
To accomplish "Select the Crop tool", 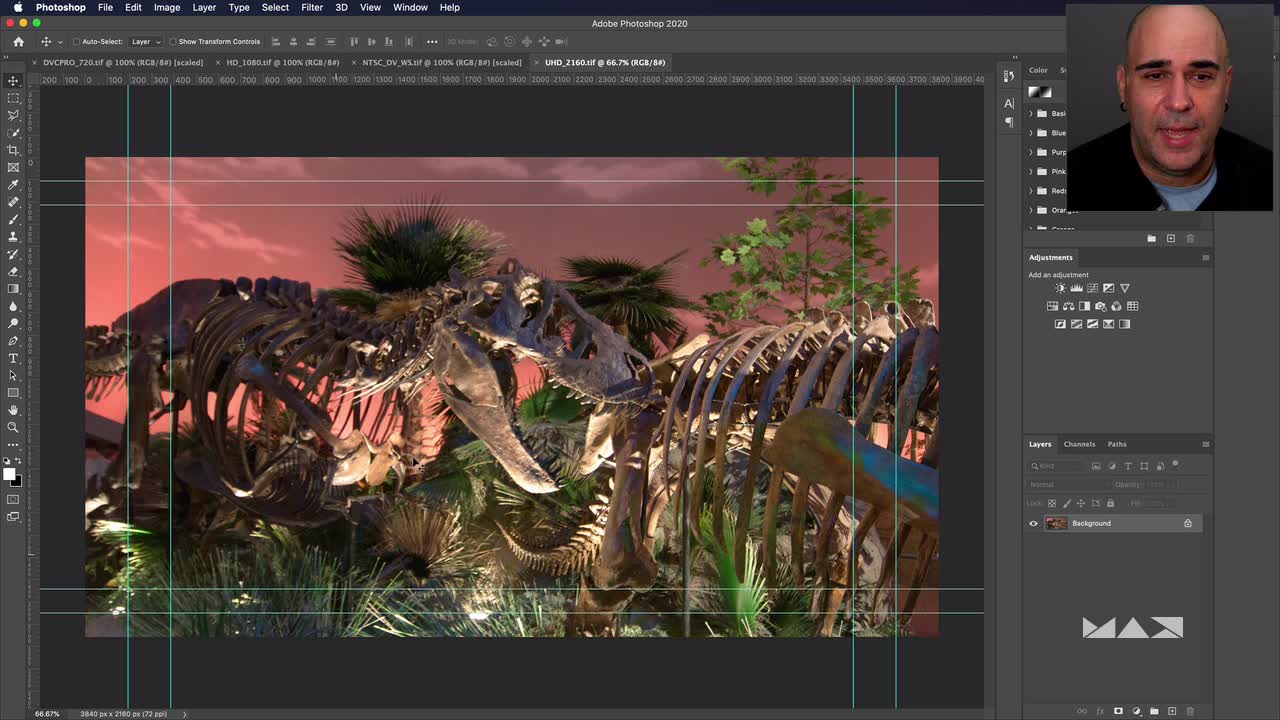I will (13, 150).
